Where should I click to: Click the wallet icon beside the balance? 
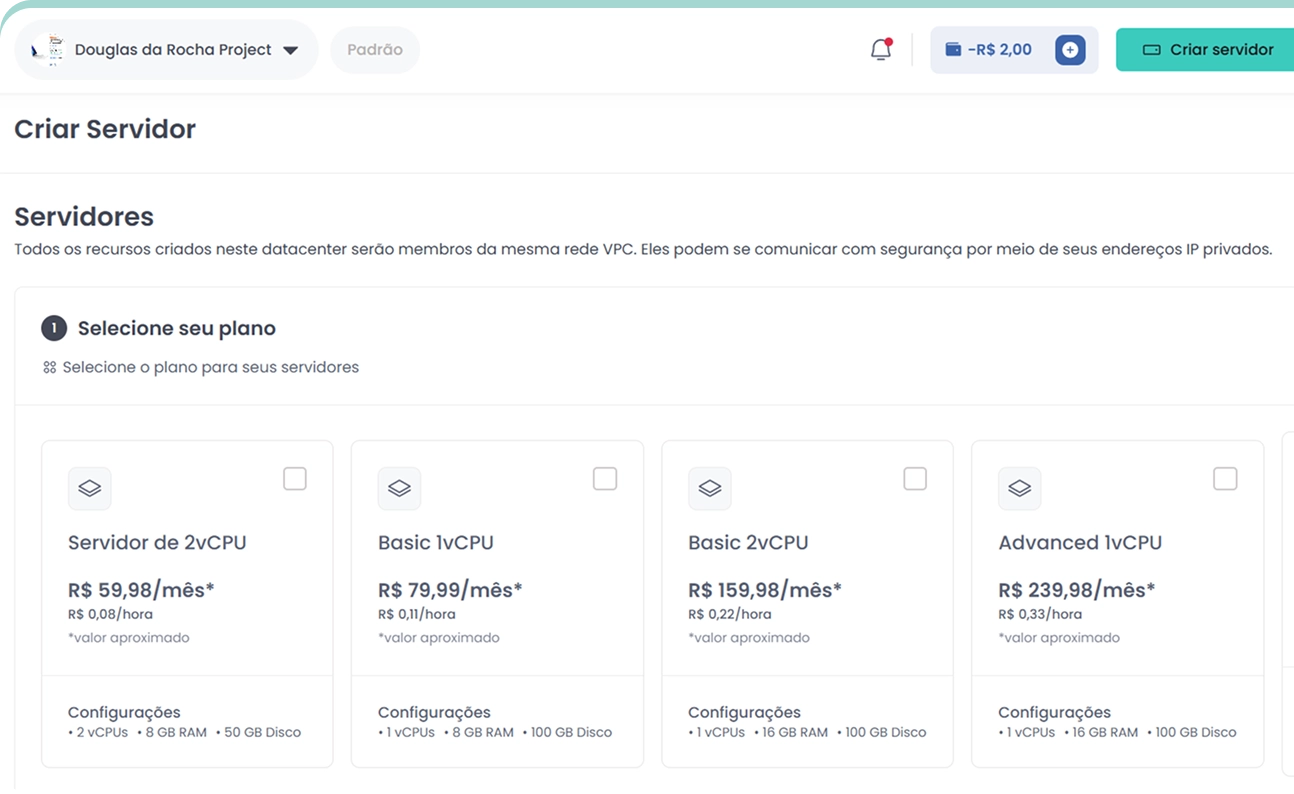tap(953, 49)
